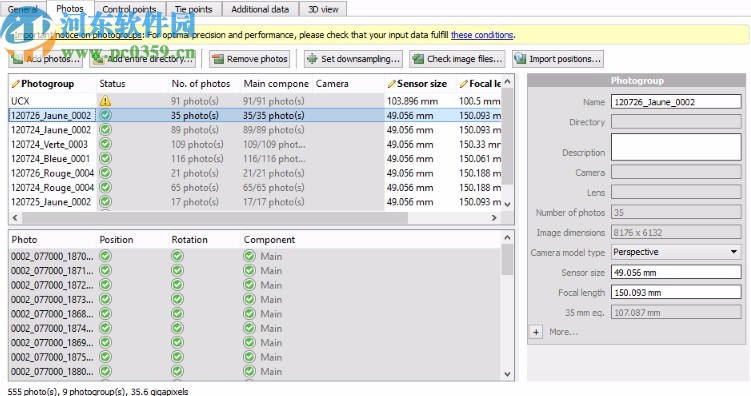Click into the Description text box

(x=676, y=147)
